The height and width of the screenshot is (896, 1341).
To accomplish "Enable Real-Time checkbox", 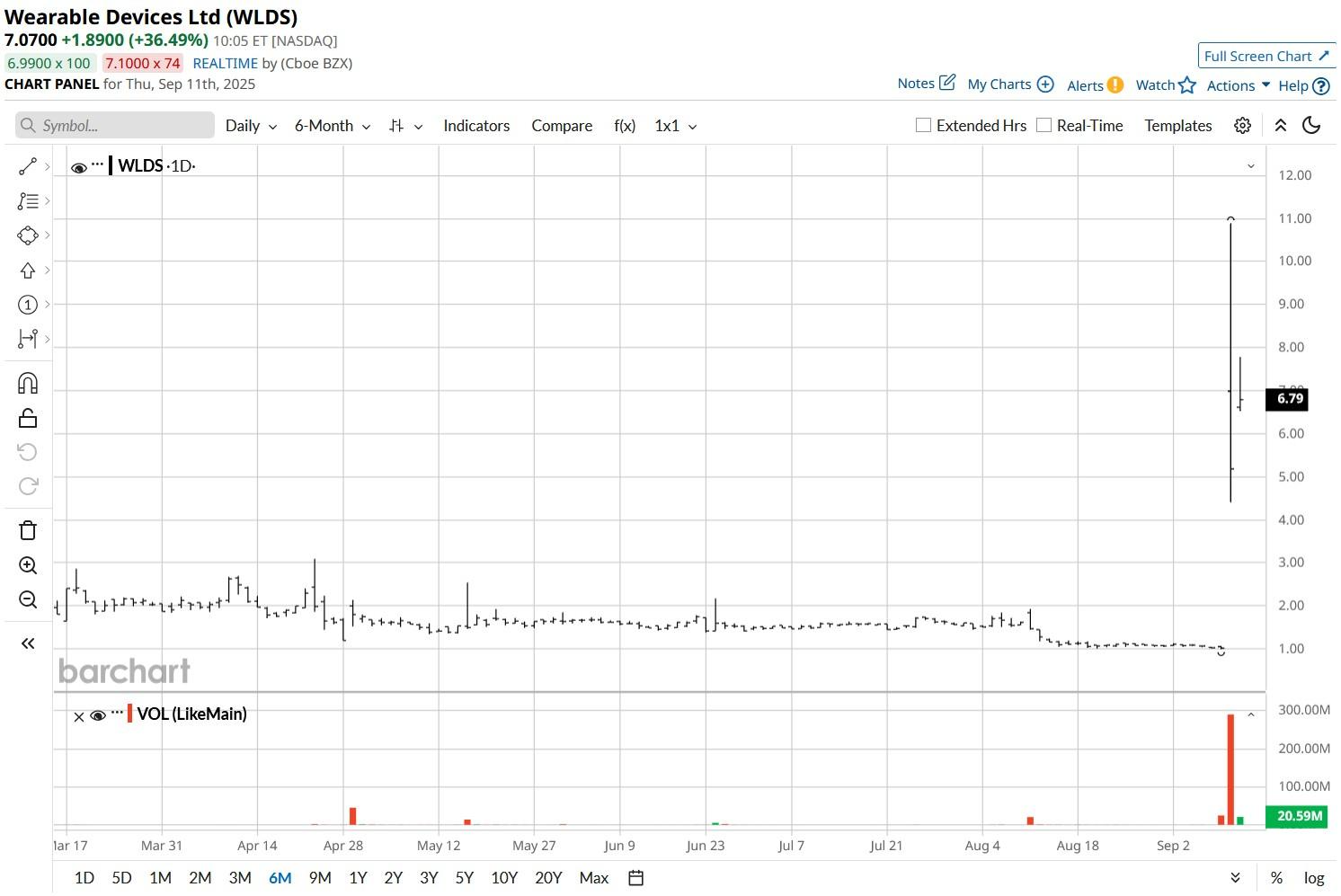I will tap(1043, 125).
